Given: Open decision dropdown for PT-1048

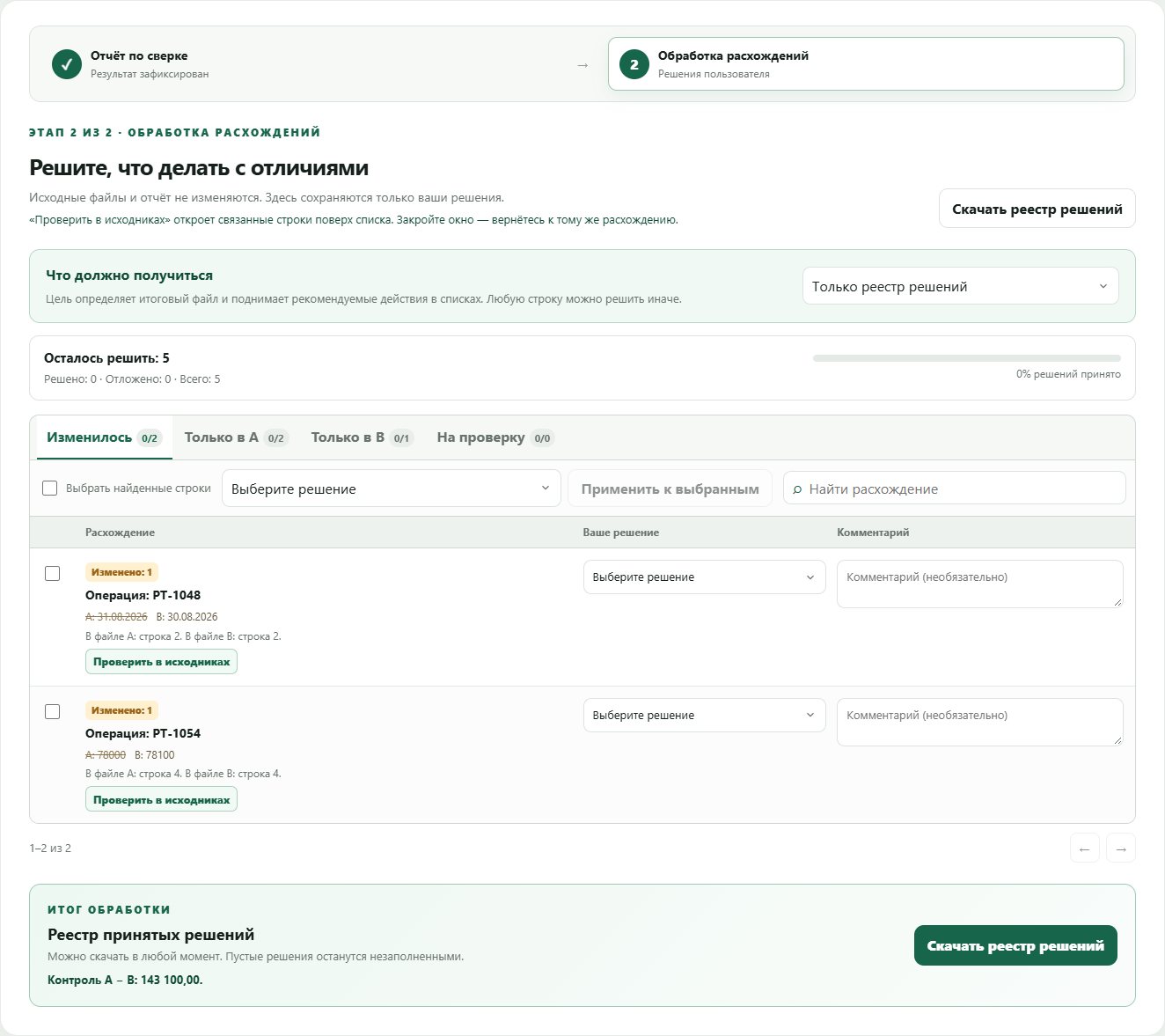Looking at the screenshot, I should pyautogui.click(x=705, y=577).
